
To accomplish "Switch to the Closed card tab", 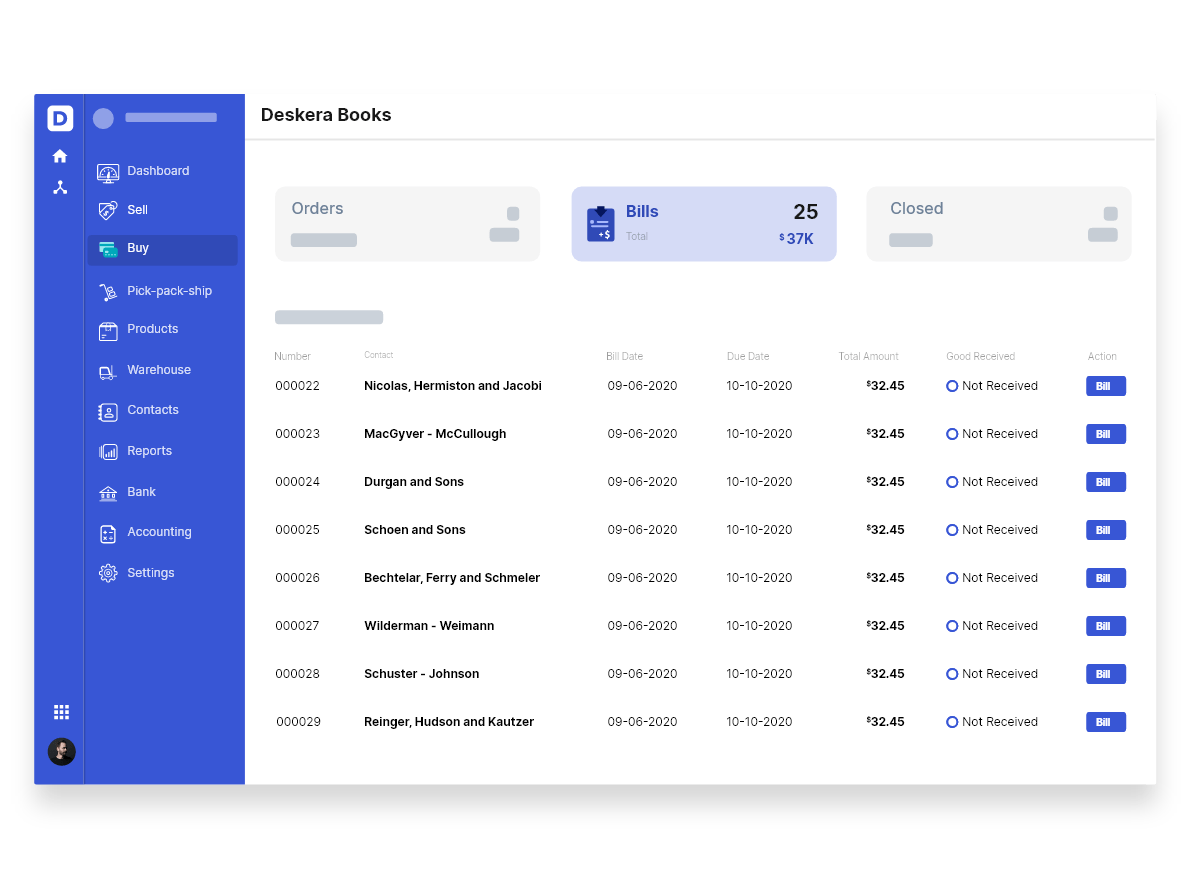I will click(999, 224).
